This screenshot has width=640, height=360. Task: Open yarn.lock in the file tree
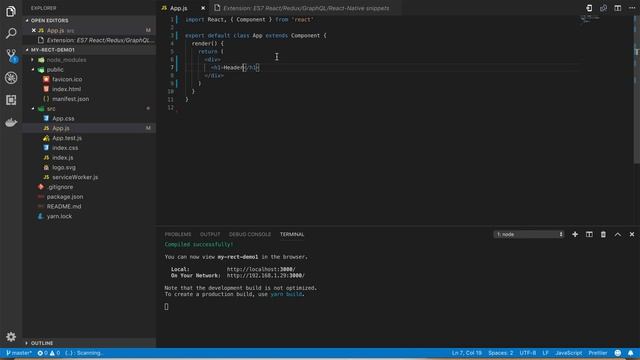pyautogui.click(x=59, y=217)
